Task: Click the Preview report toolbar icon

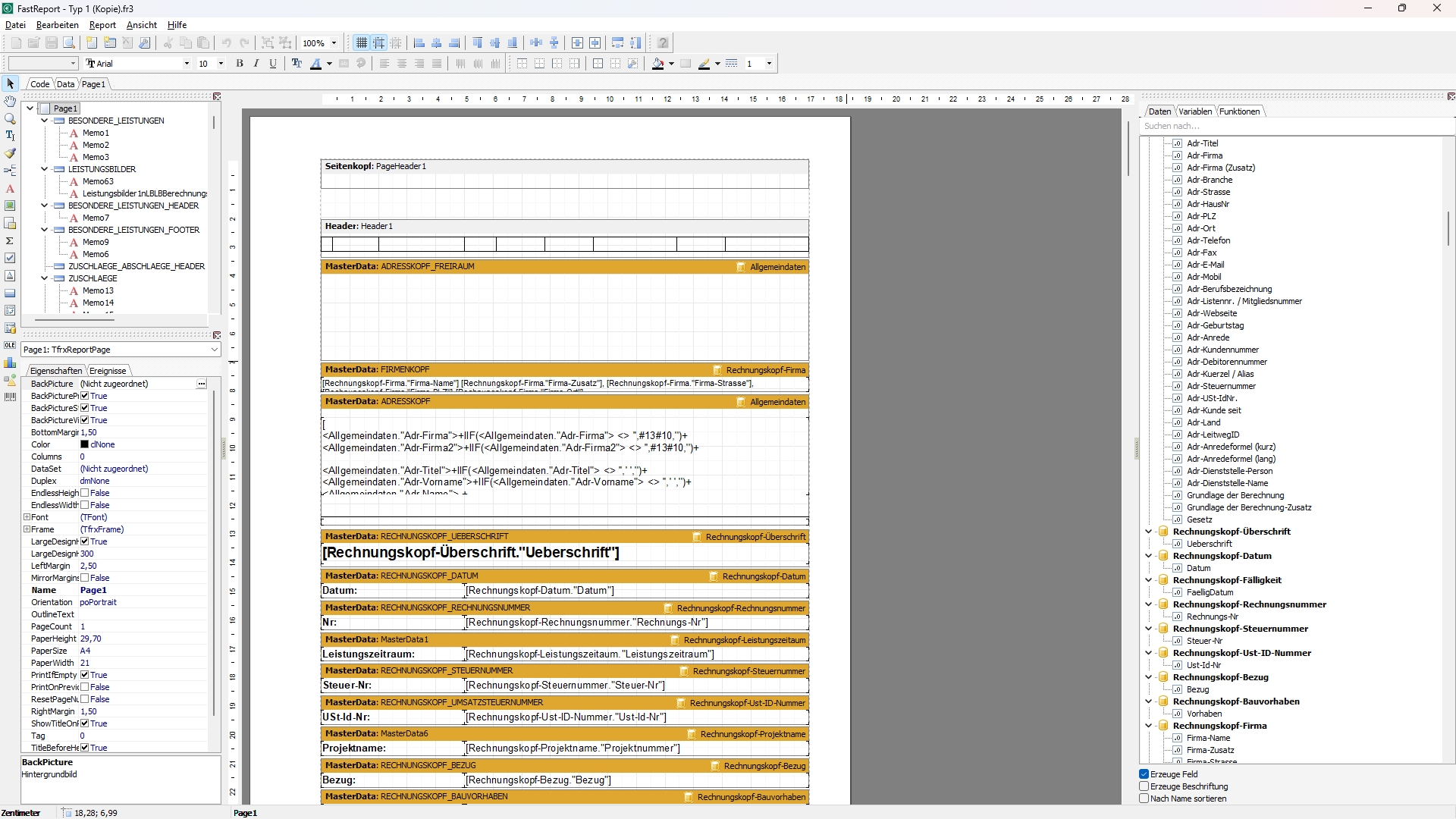Action: [x=69, y=43]
